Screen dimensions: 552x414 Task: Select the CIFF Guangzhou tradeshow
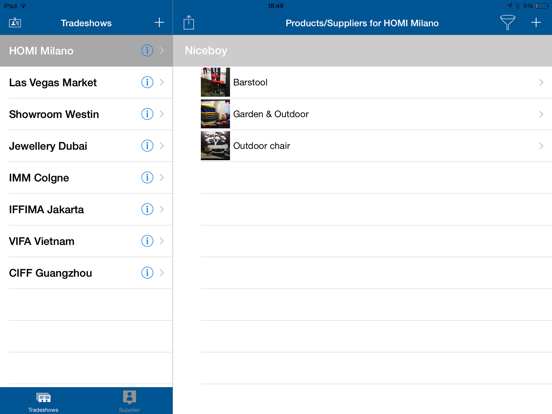point(86,272)
